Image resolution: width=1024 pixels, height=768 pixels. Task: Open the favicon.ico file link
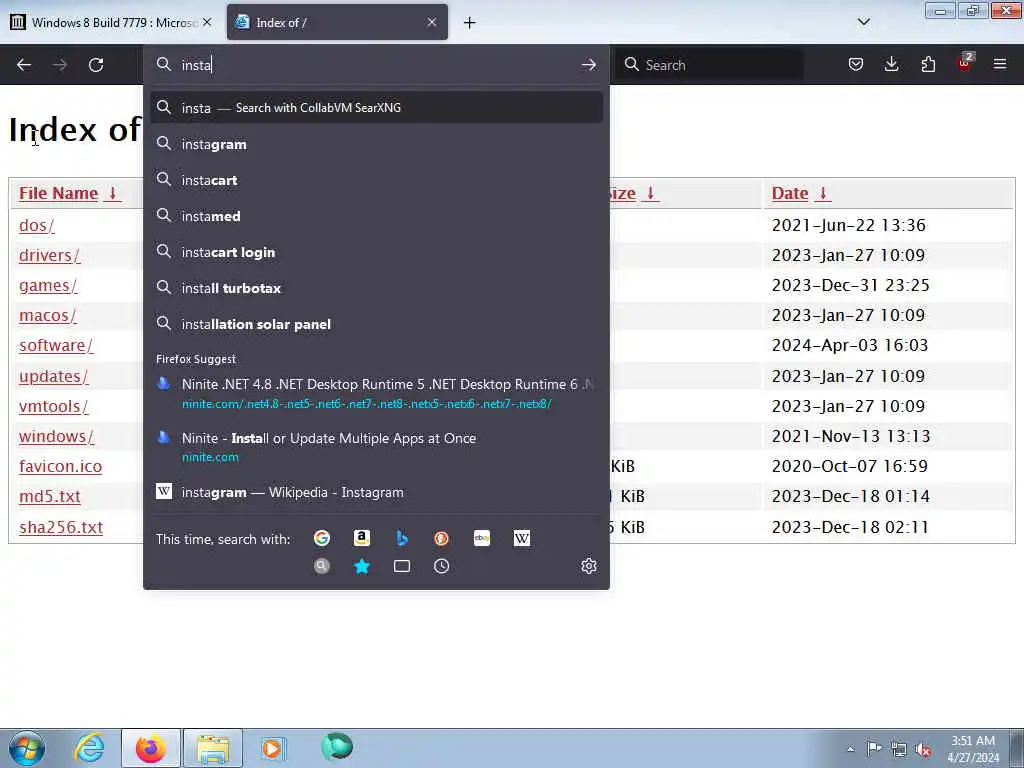point(61,466)
